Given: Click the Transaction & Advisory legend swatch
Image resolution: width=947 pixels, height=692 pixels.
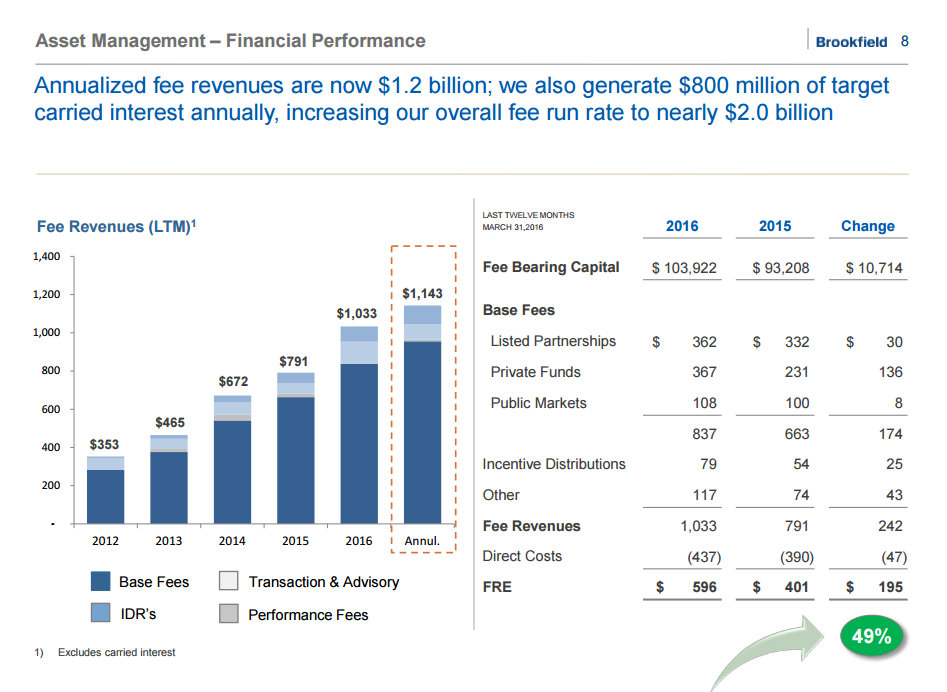Looking at the screenshot, I should 229,582.
